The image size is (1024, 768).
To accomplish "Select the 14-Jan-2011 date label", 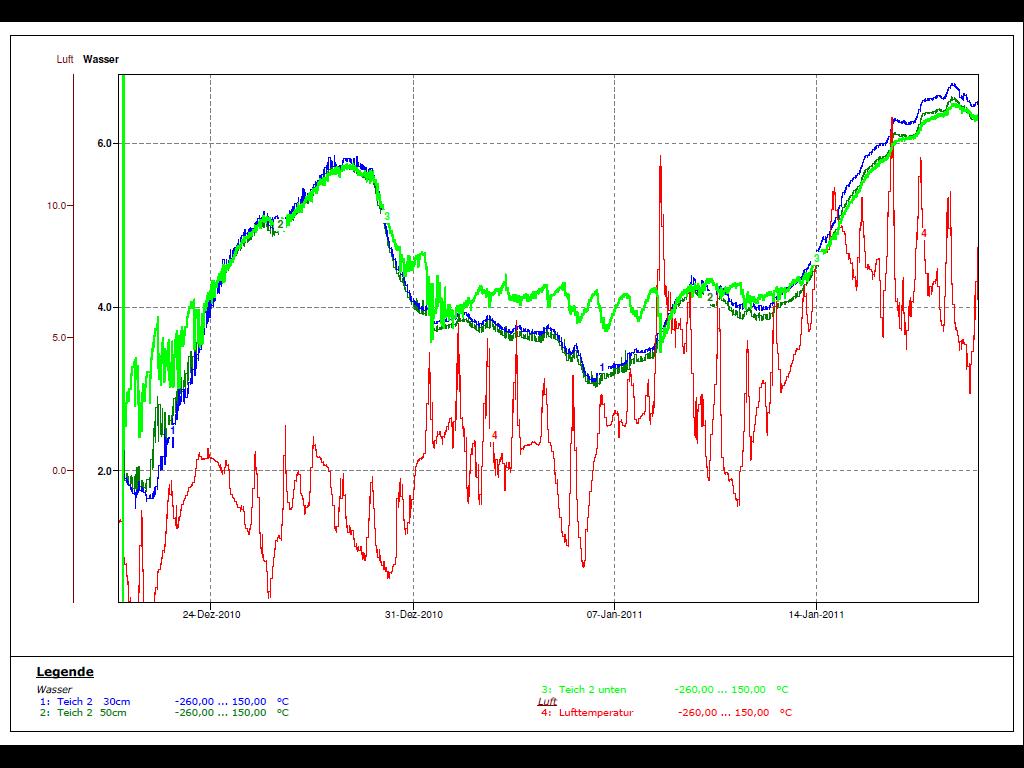I will click(816, 615).
